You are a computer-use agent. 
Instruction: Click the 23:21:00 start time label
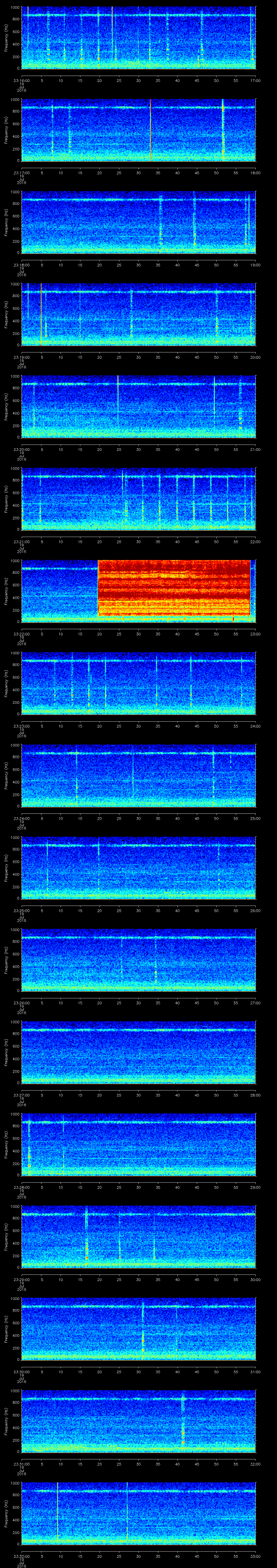pos(21,542)
